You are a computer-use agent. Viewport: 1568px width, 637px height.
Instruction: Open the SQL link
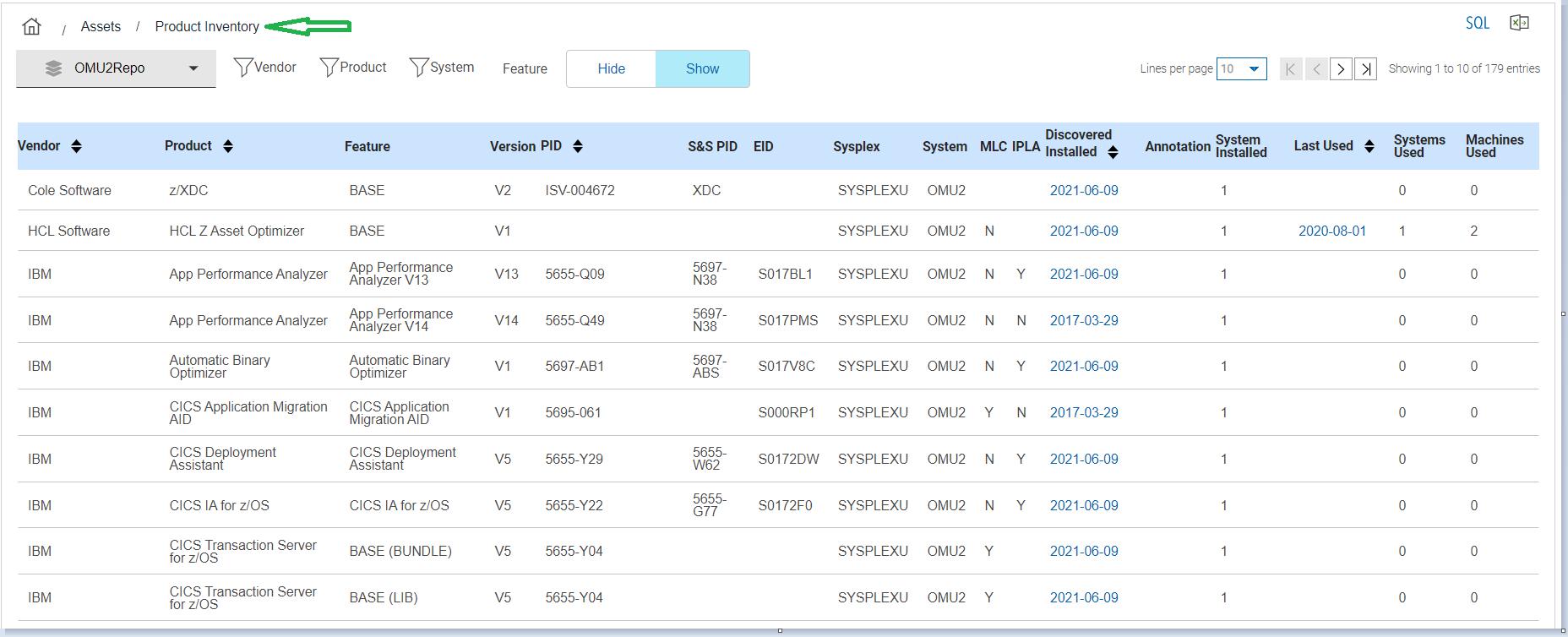click(x=1477, y=24)
